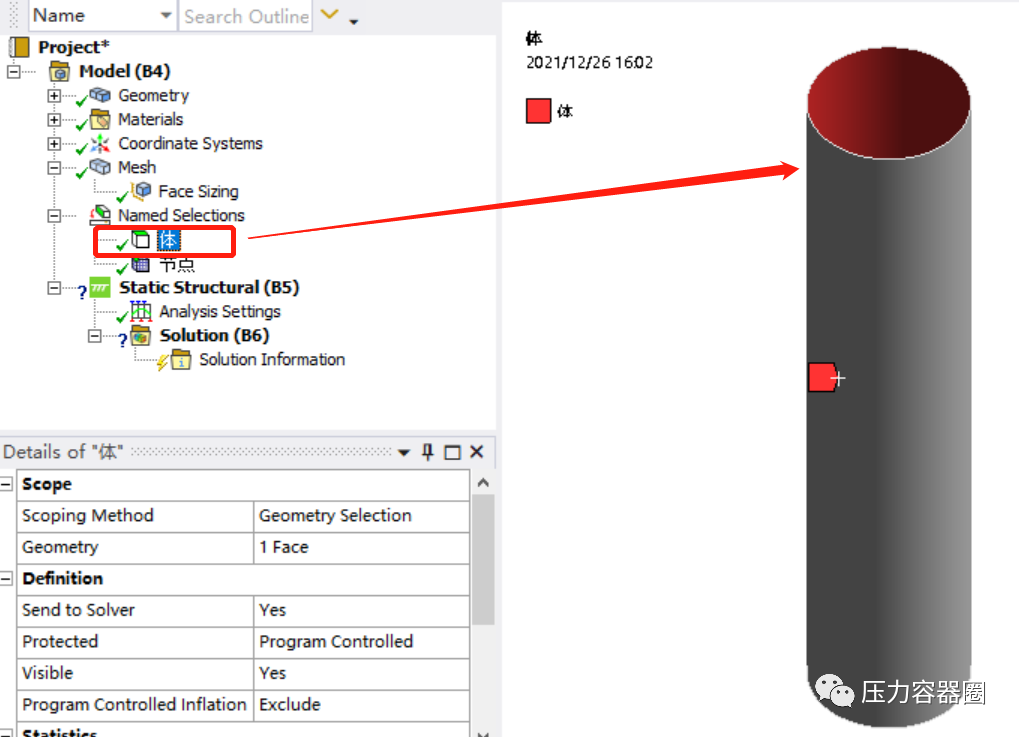The width and height of the screenshot is (1019, 737).
Task: Collapse the Definition section in Details
Action: [6, 578]
